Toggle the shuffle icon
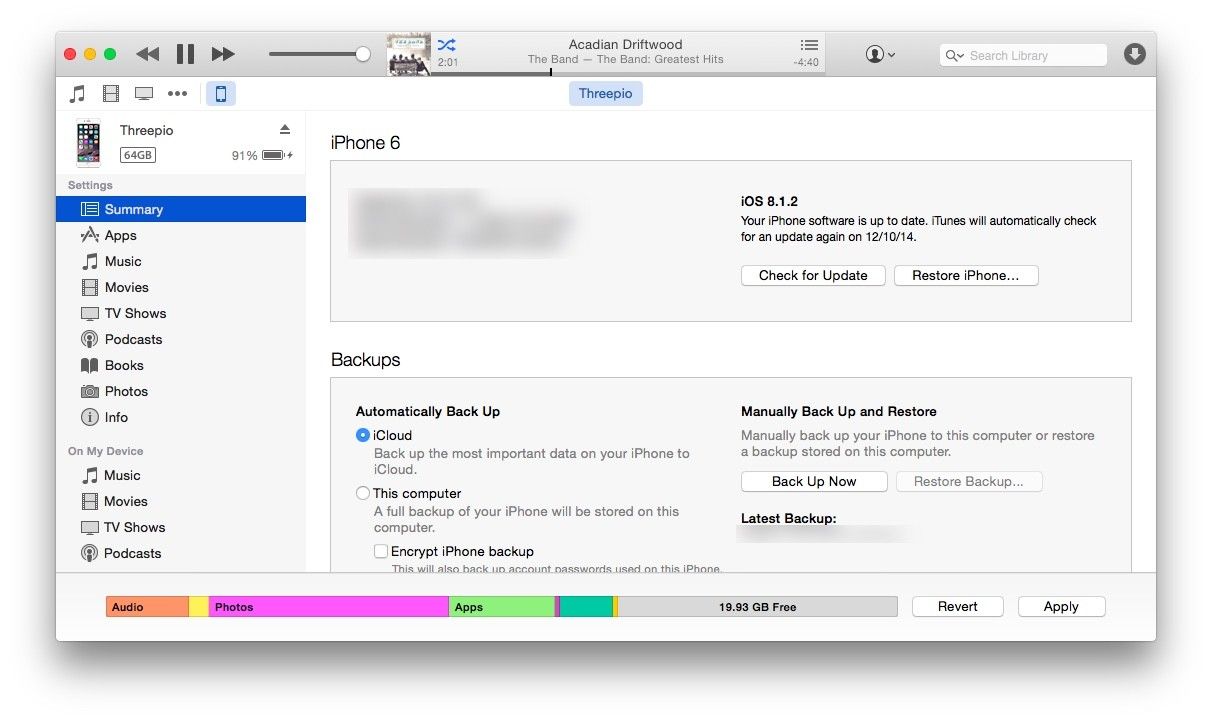The image size is (1212, 721). point(446,45)
